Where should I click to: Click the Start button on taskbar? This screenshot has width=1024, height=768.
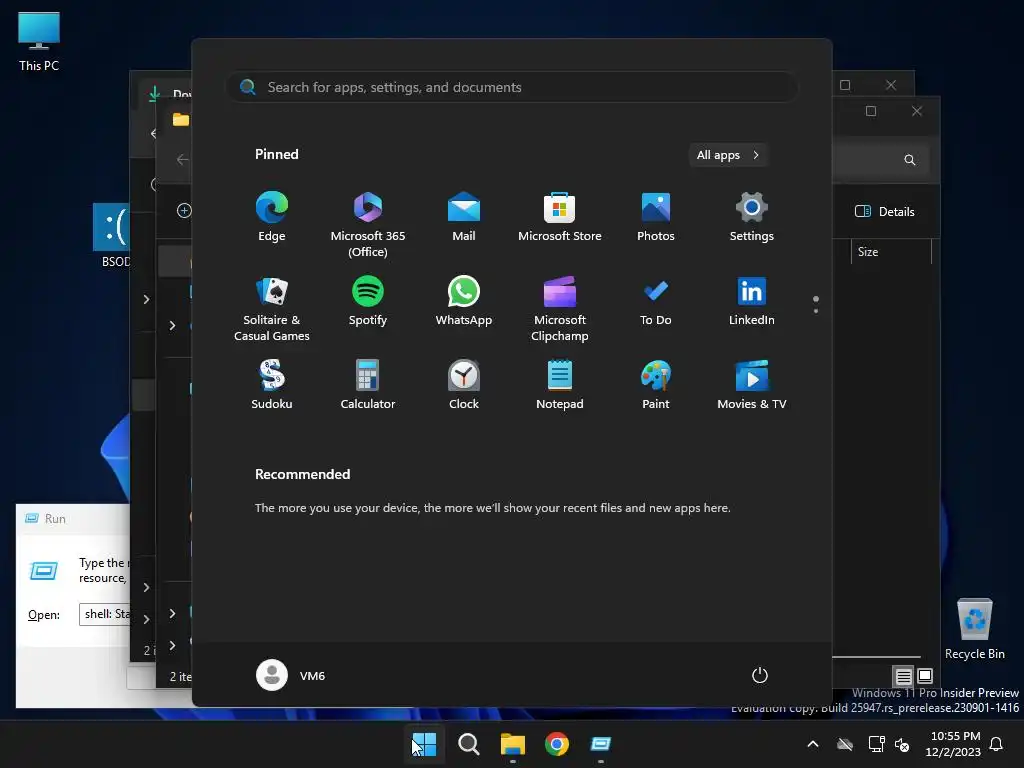424,744
